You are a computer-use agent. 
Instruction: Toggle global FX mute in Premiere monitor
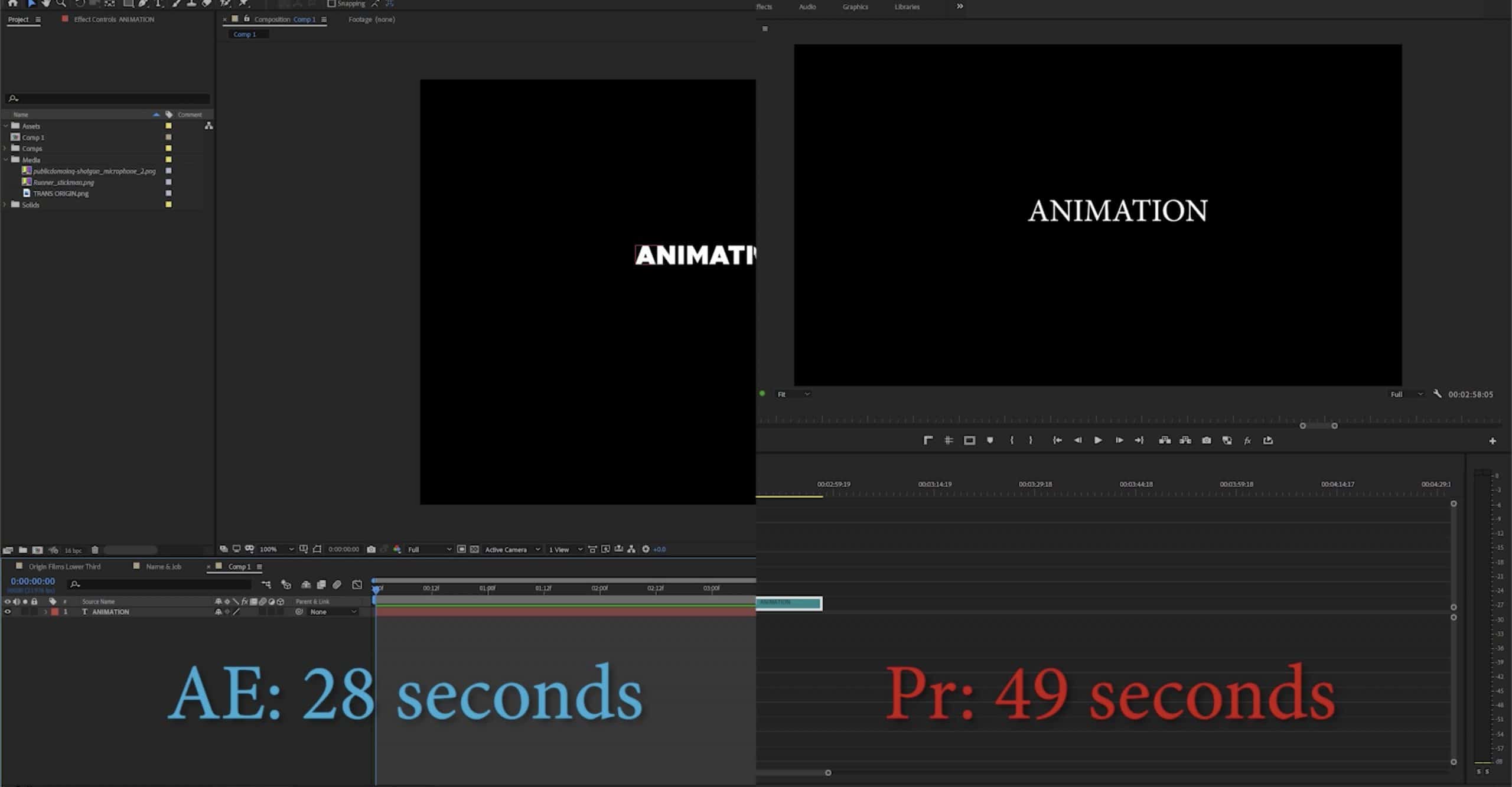pos(1247,440)
